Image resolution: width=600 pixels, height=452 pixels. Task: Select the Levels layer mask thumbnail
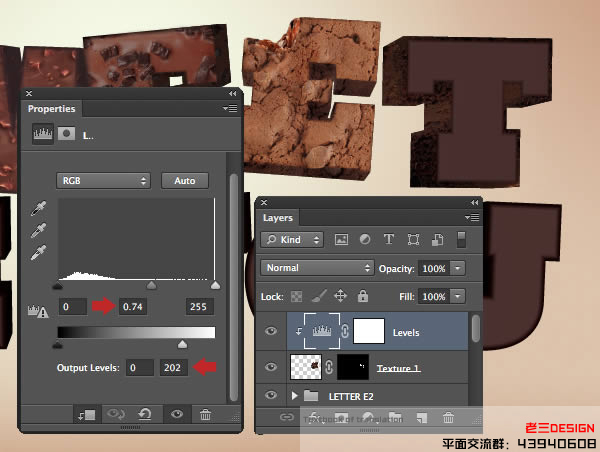click(369, 331)
